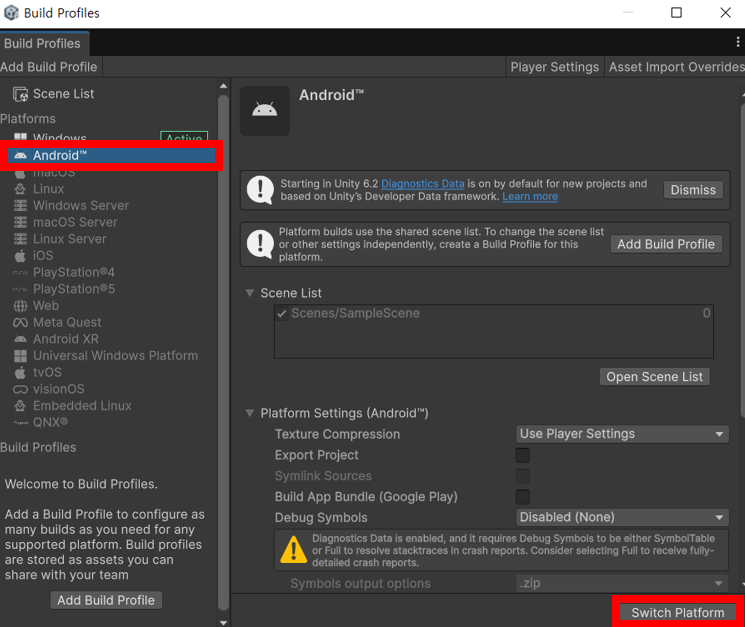Select Scenes/SampleScene entry in scene list
745x627 pixels.
click(494, 314)
